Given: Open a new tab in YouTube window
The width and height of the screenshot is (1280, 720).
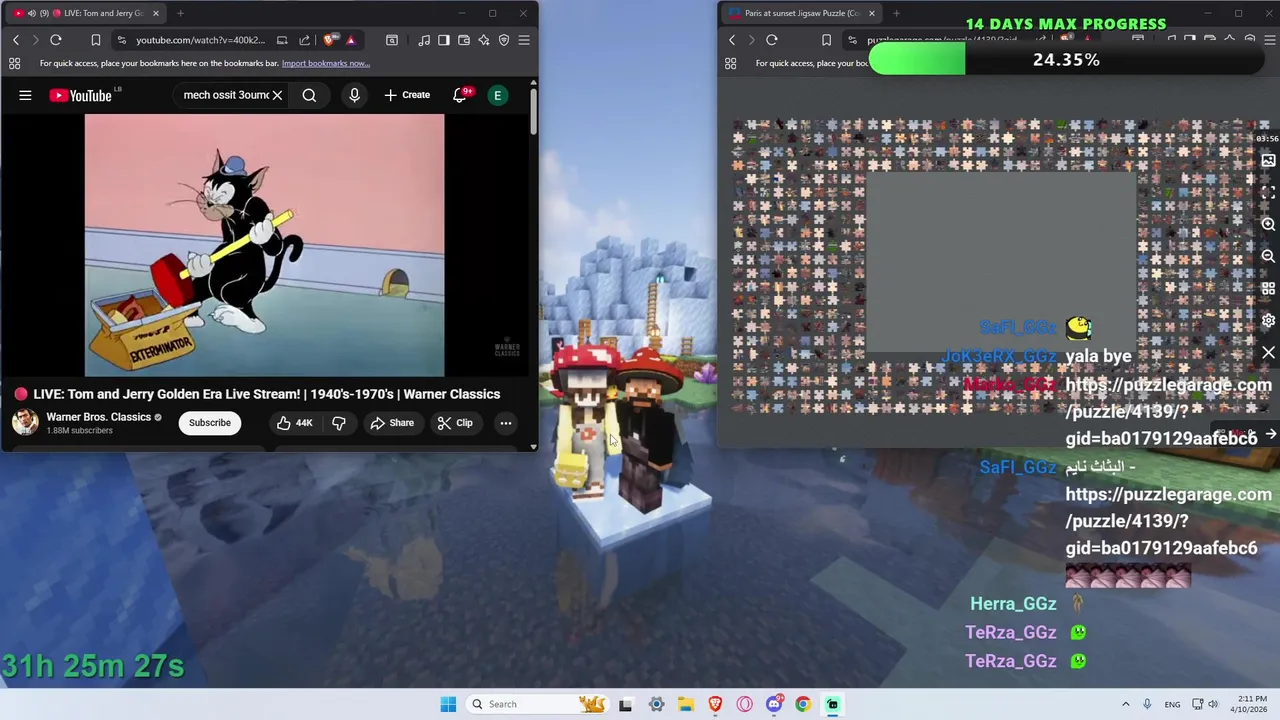Looking at the screenshot, I should (180, 13).
